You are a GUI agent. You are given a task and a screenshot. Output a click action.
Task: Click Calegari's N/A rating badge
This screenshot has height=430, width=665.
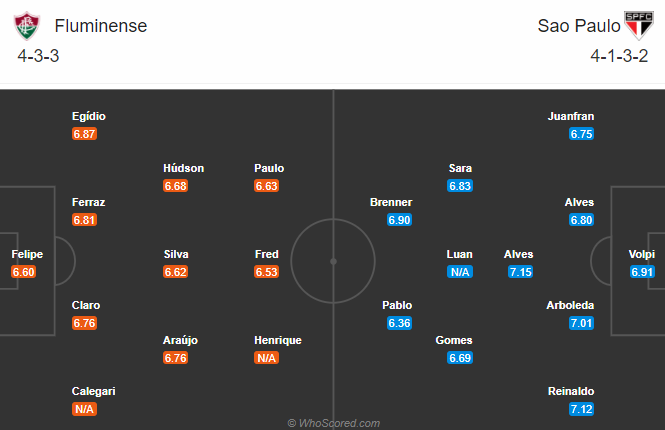point(84,409)
